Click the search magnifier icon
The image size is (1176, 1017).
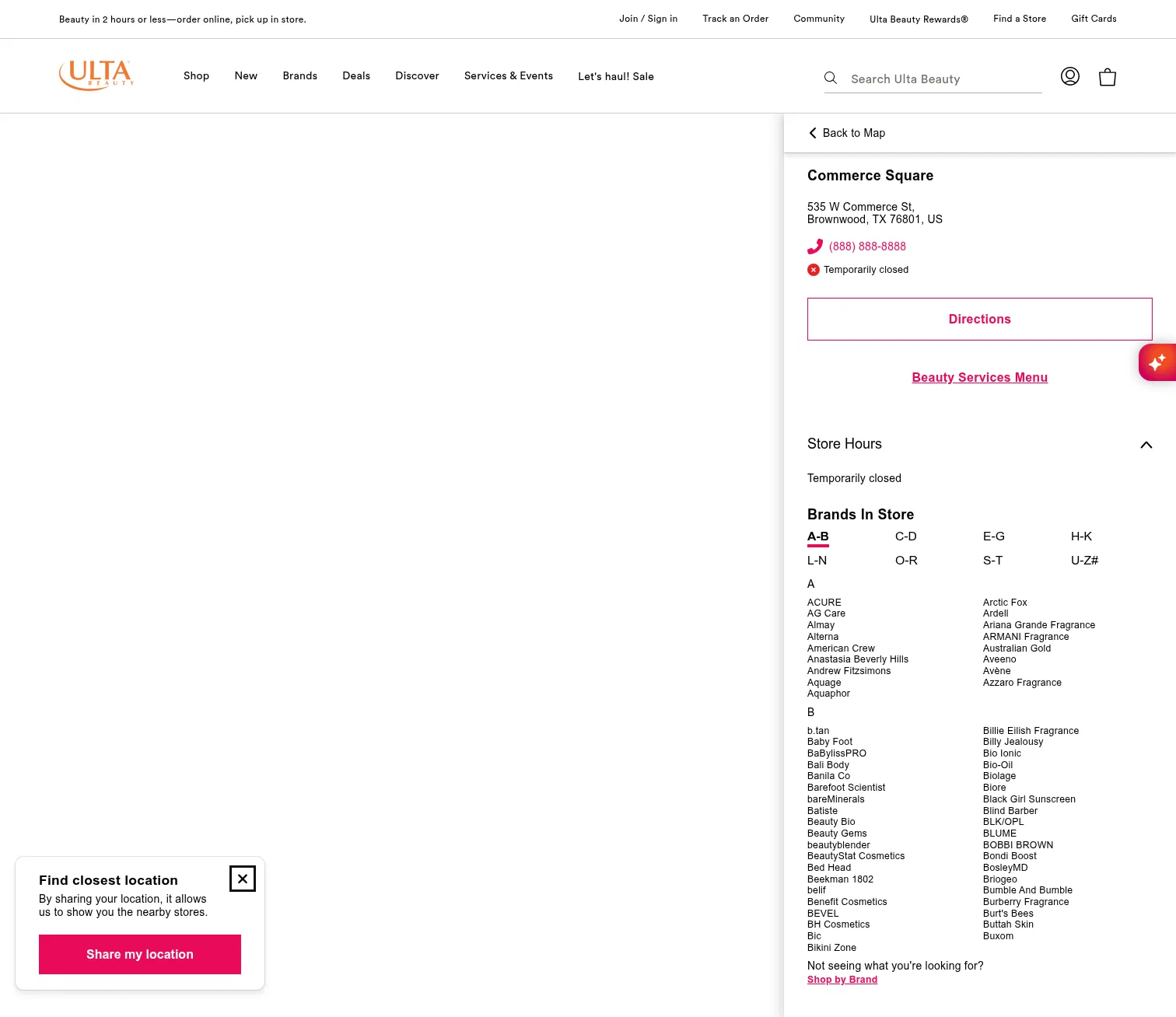[831, 79]
